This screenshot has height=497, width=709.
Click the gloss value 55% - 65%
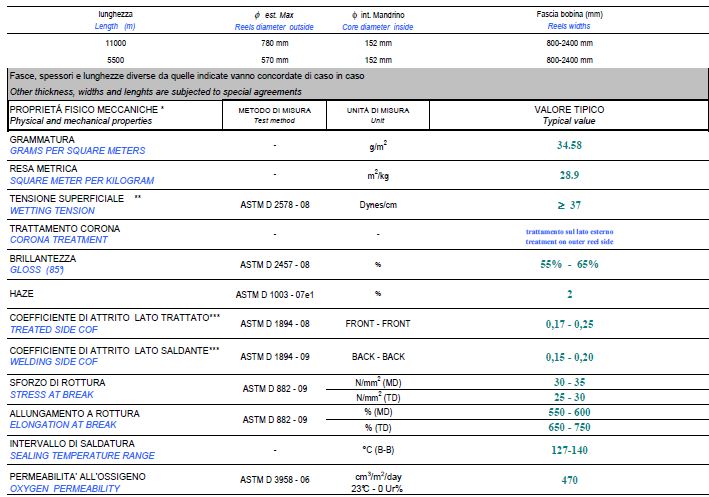(x=569, y=265)
